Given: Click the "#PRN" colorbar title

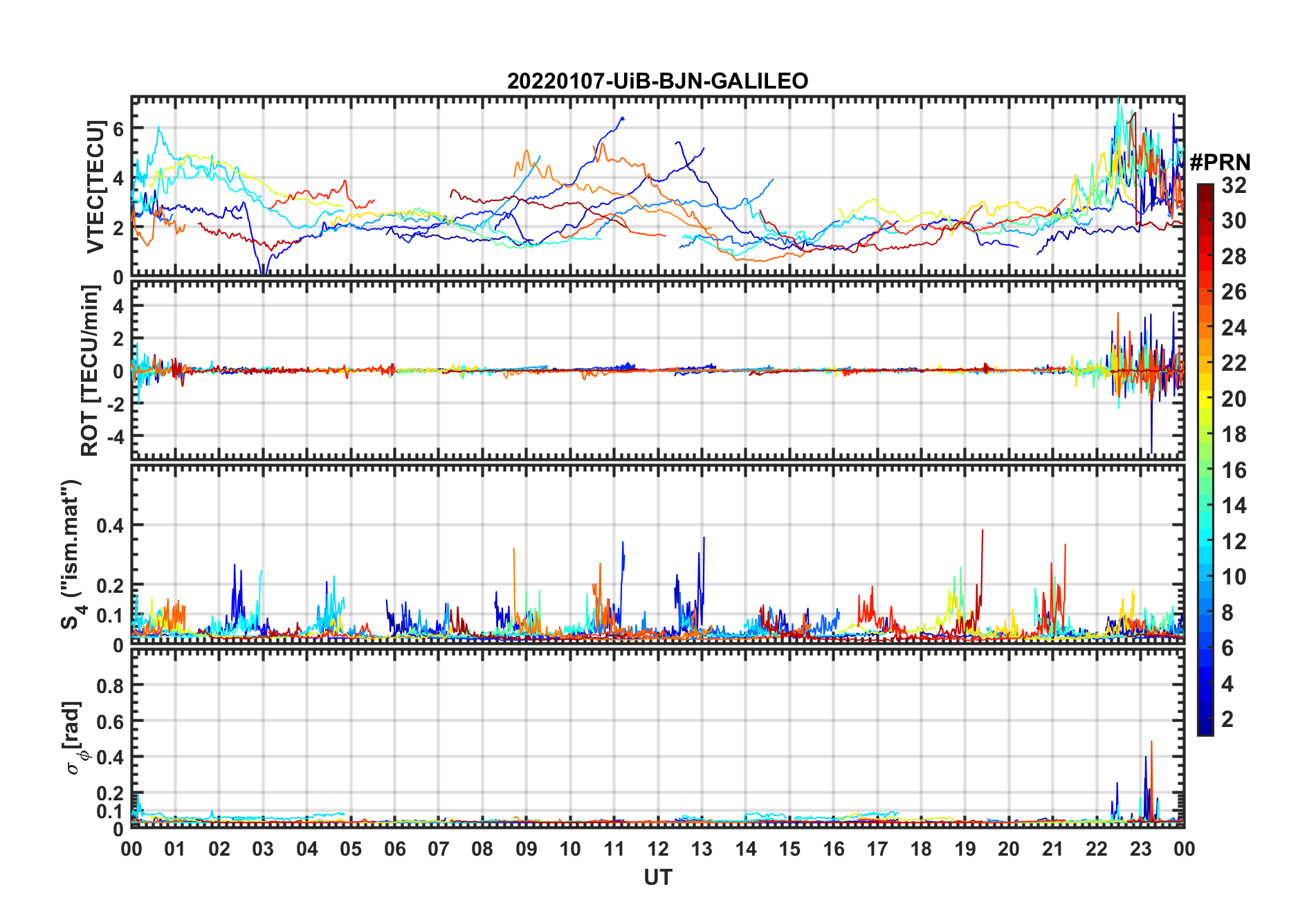Looking at the screenshot, I should (1221, 163).
